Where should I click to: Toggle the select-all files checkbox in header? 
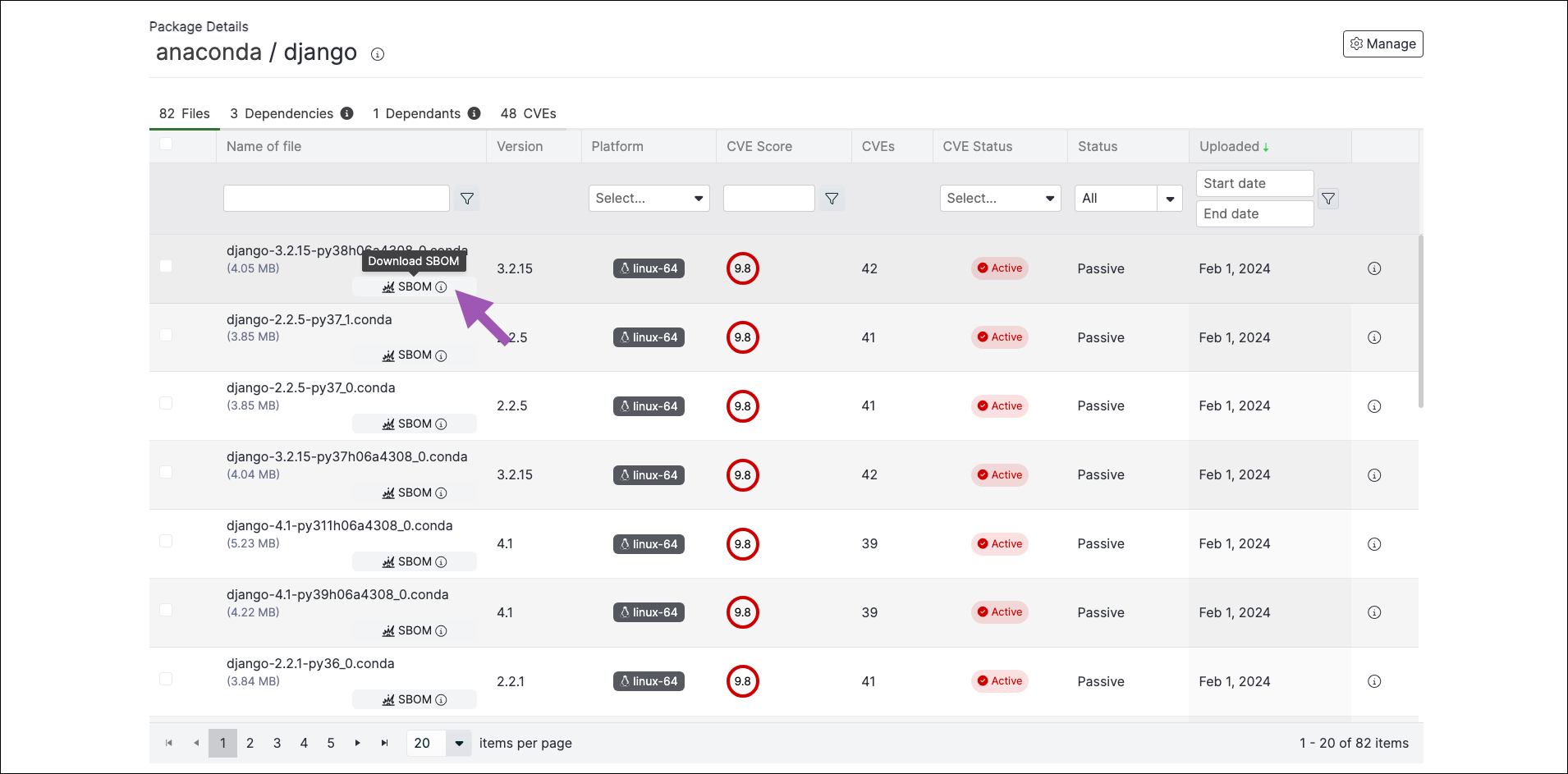pyautogui.click(x=166, y=144)
